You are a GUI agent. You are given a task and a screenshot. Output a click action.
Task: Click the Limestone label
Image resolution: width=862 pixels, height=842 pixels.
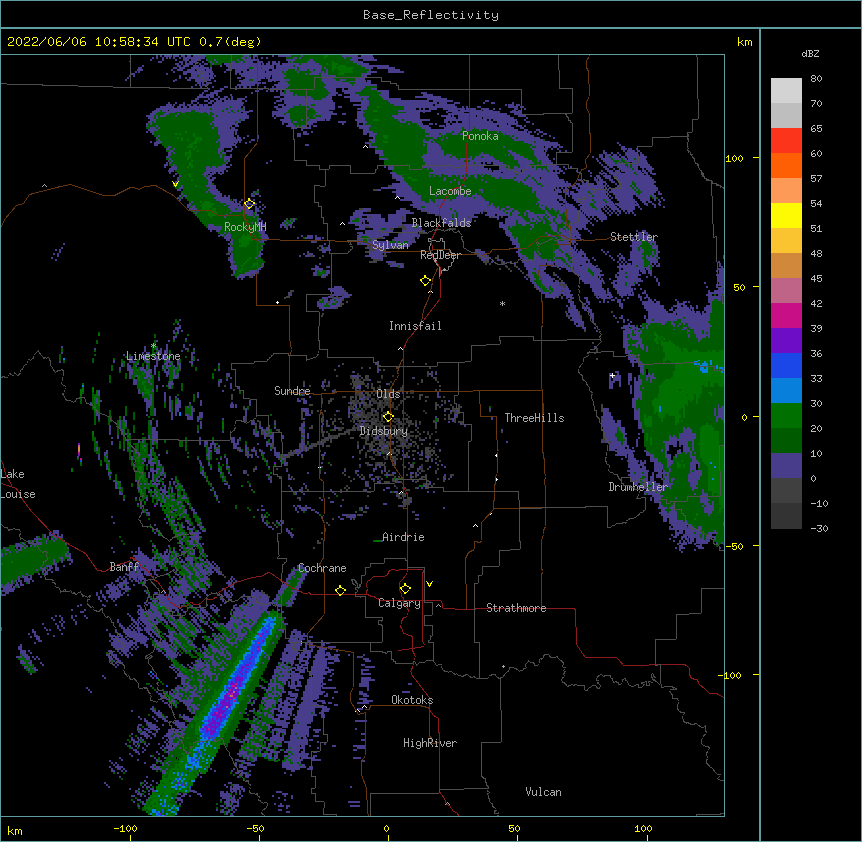tap(153, 356)
